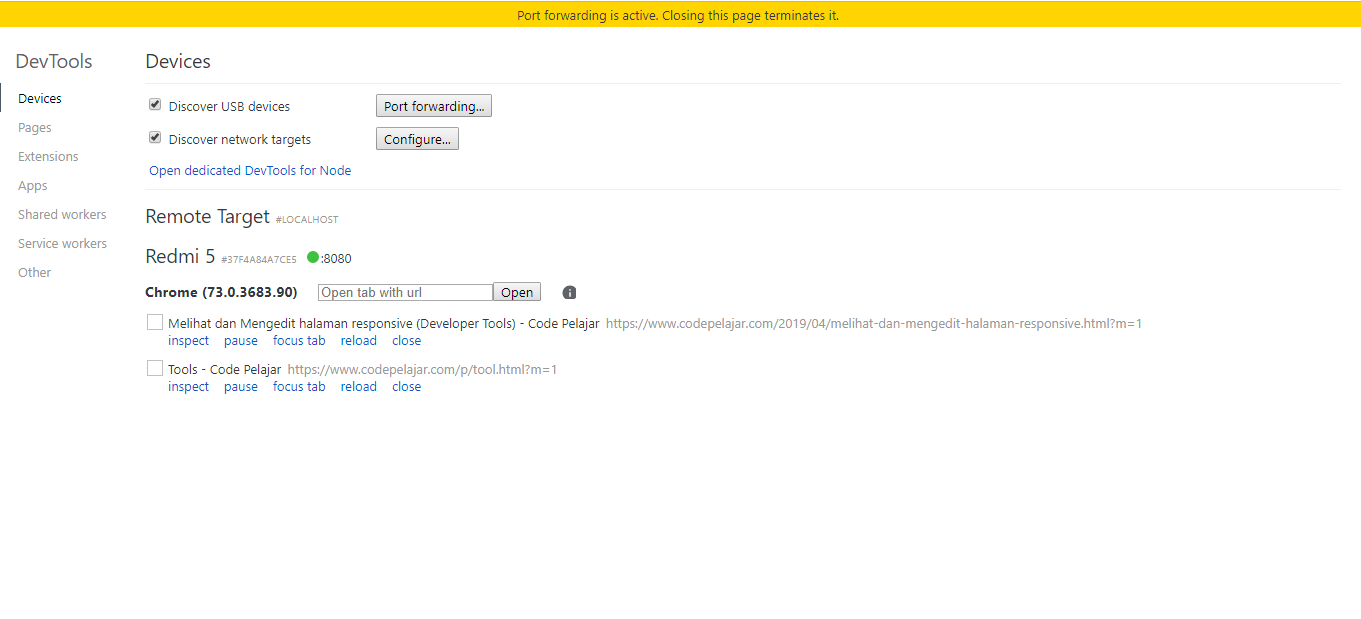Click the #LOCALHOST label
Viewport: 1361px width, 619px height.
[307, 219]
